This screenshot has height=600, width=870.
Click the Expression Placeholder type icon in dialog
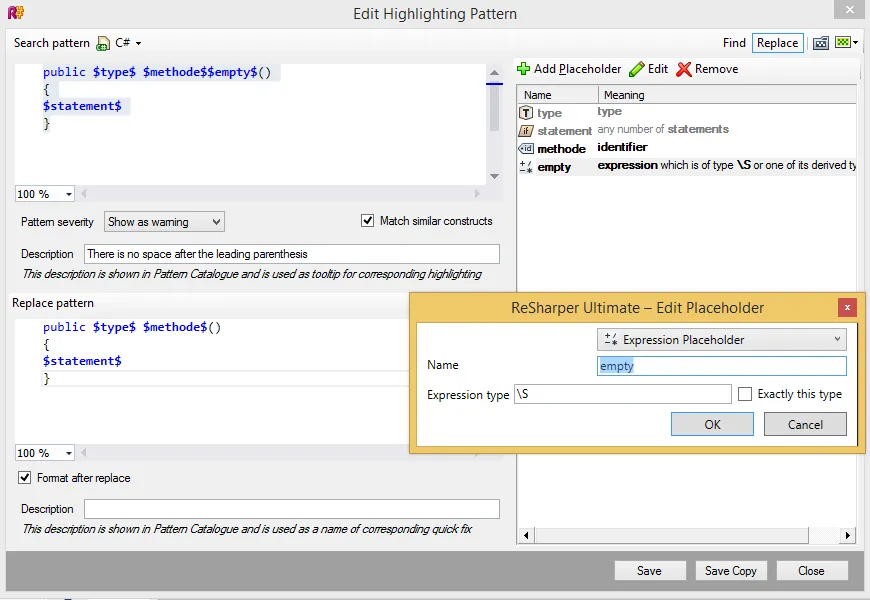tap(611, 339)
